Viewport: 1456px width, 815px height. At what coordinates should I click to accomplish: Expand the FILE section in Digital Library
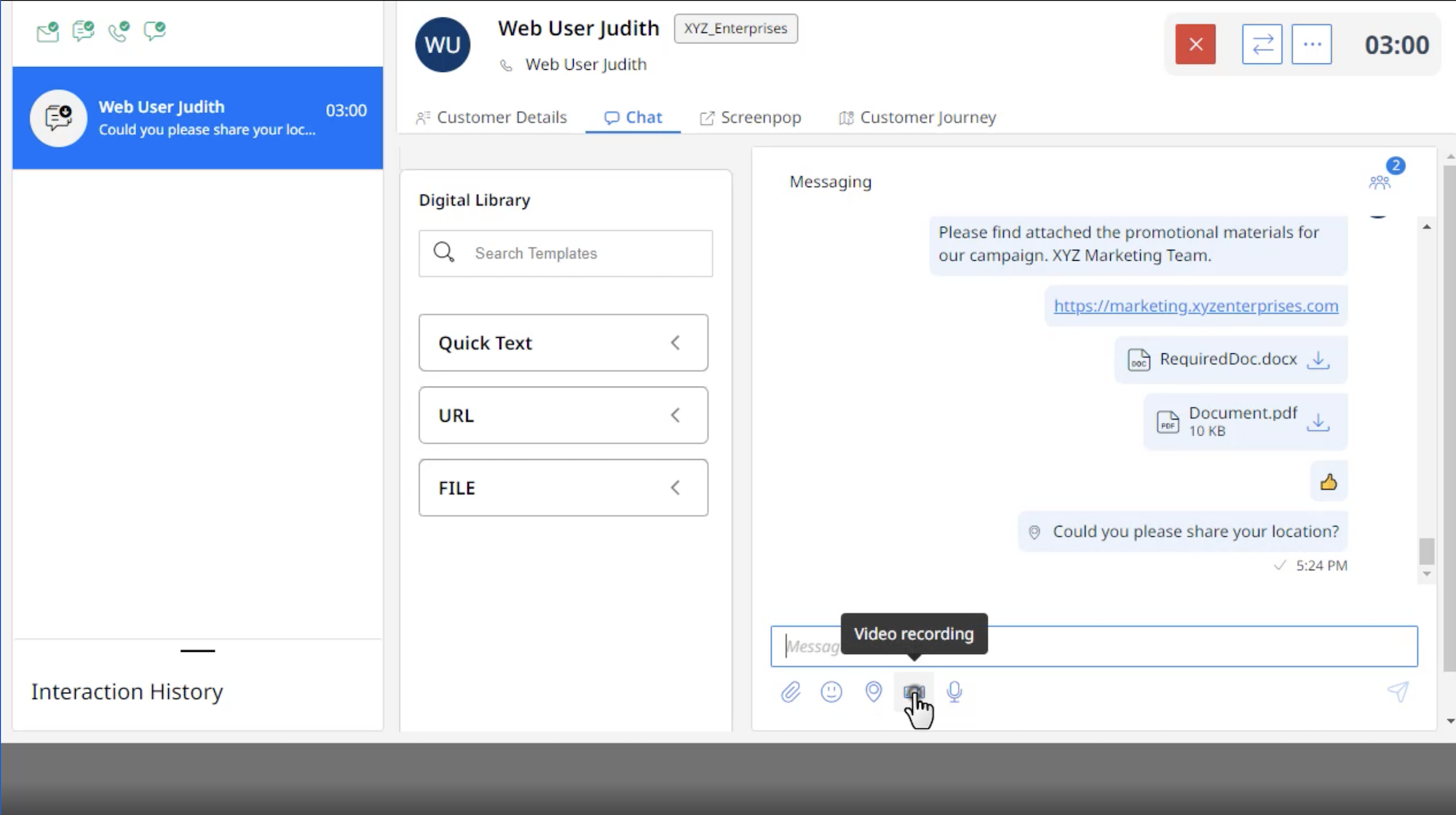[675, 488]
